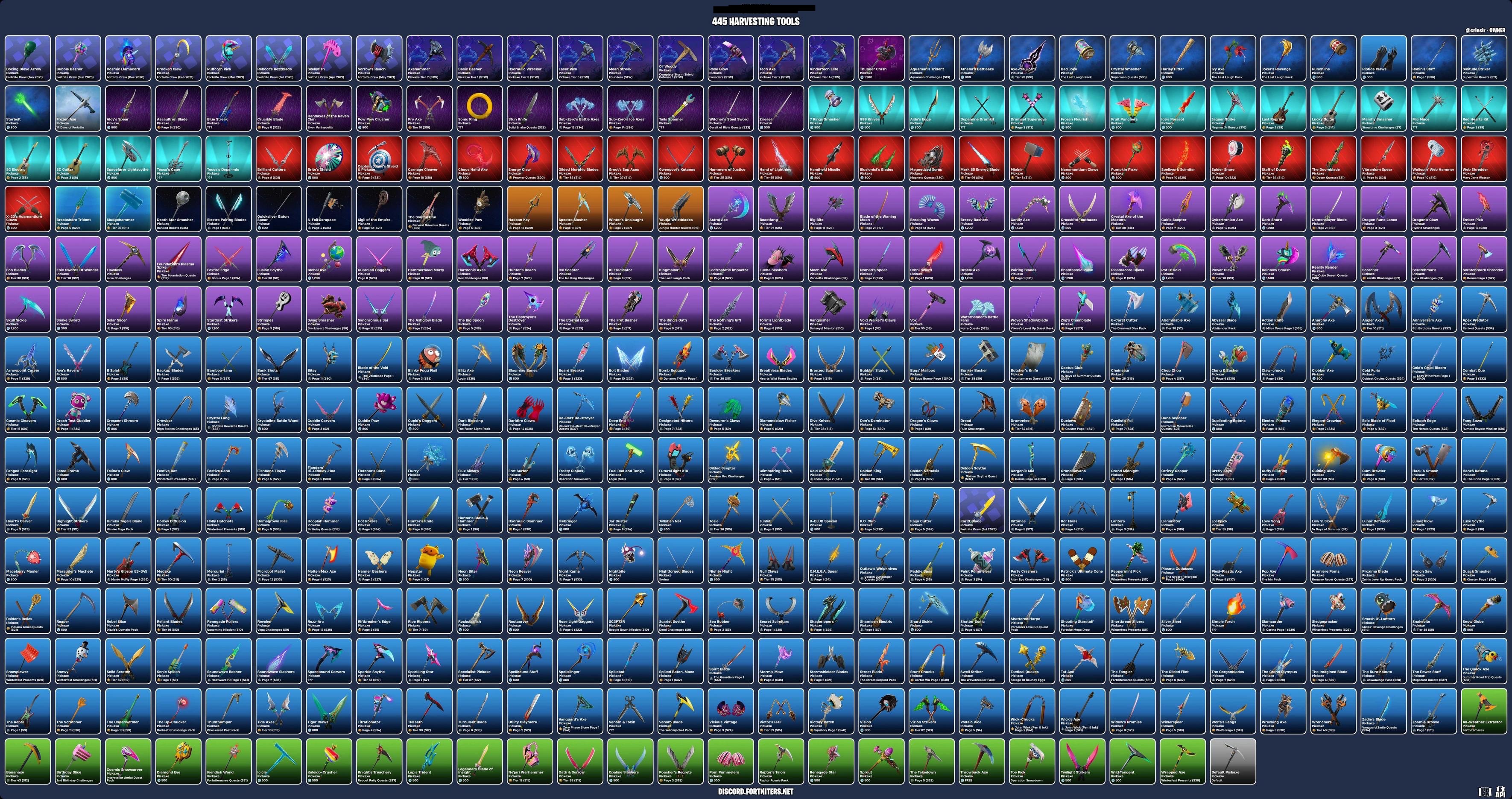Screen dimensions: 1512x799
Task: Choose the Spider Snare card
Action: tap(1232, 158)
